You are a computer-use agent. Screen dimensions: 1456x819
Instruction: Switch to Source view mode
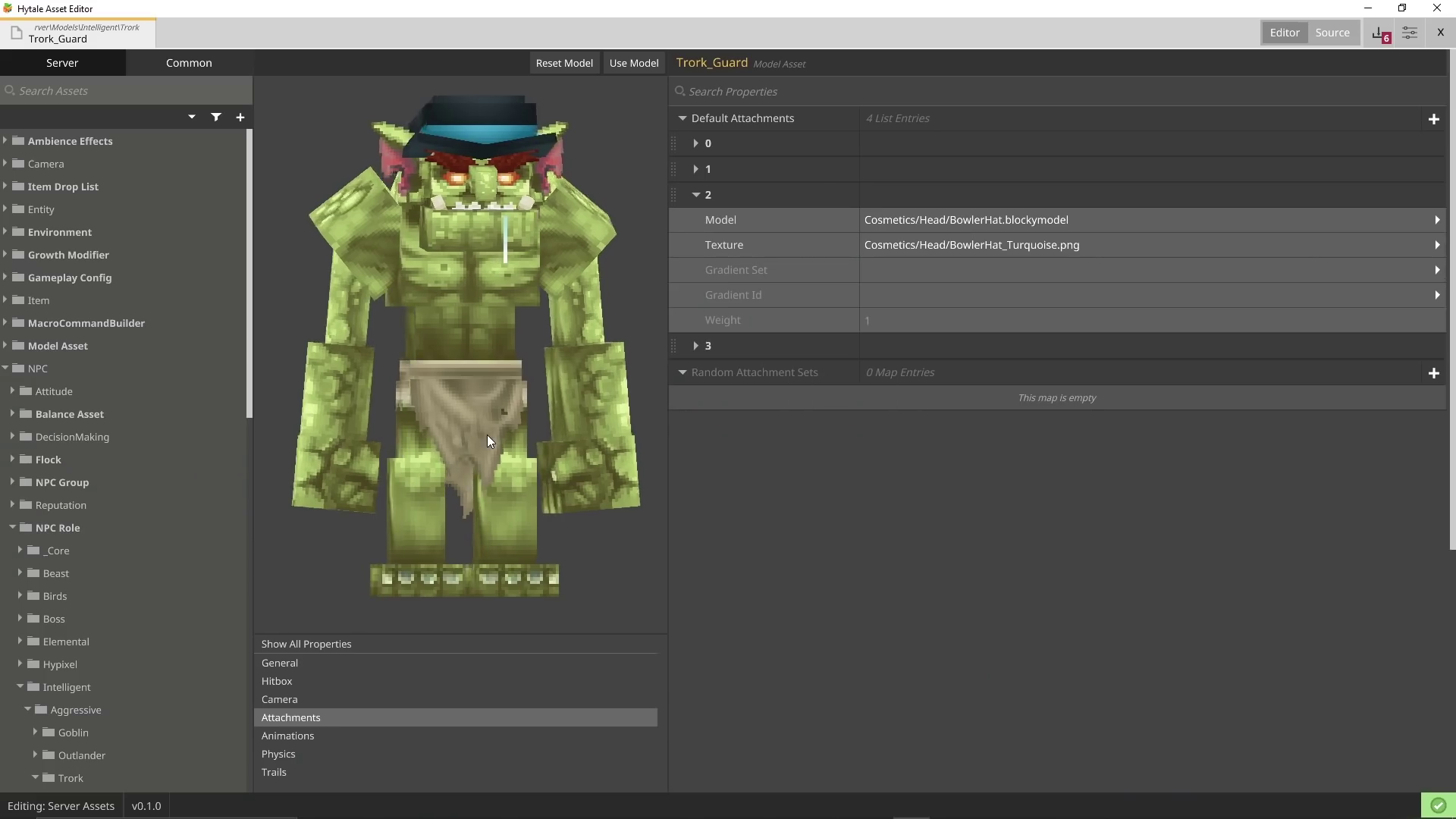tap(1332, 33)
